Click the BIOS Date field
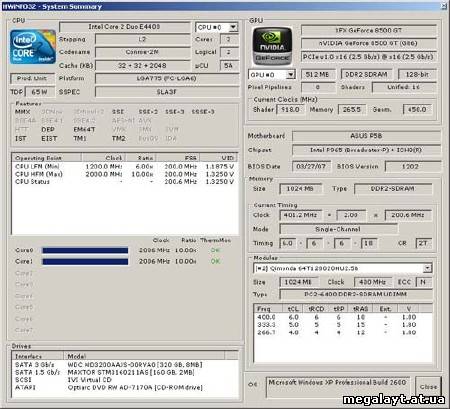The image size is (450, 409). [311, 166]
